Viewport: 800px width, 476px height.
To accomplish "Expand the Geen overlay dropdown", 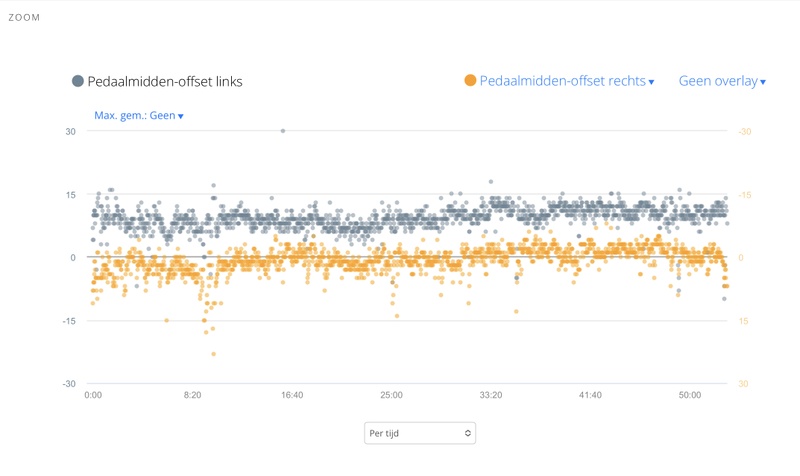I will (722, 81).
